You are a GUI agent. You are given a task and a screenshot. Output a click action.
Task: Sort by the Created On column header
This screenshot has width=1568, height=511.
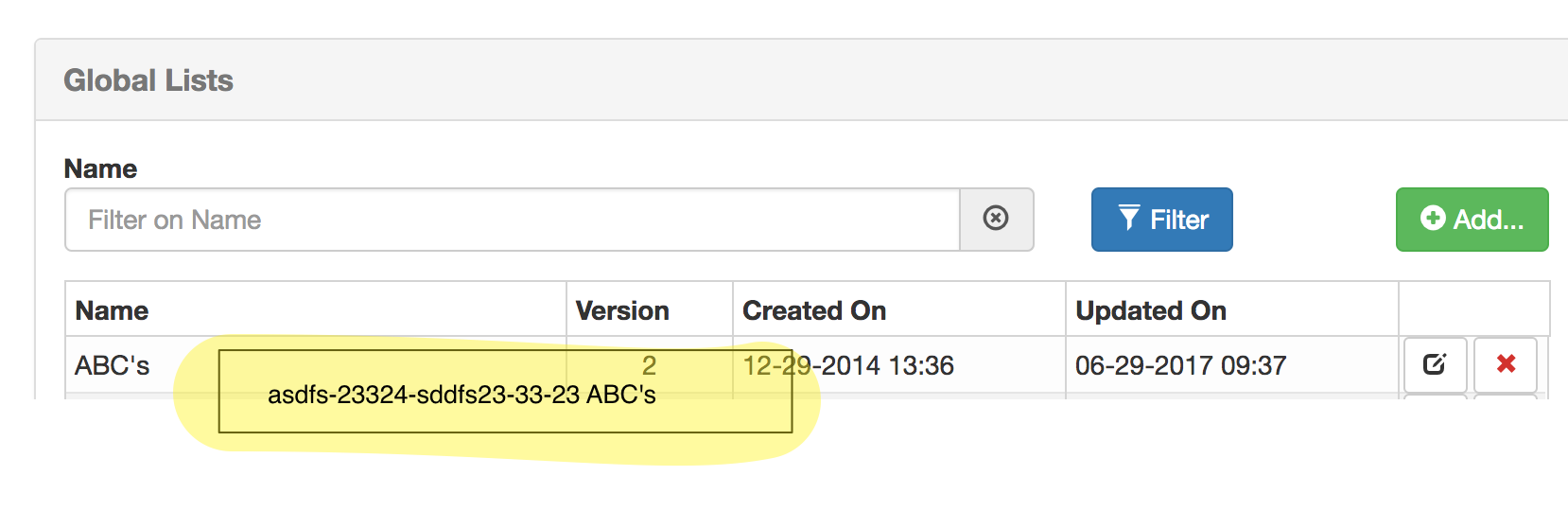point(814,310)
